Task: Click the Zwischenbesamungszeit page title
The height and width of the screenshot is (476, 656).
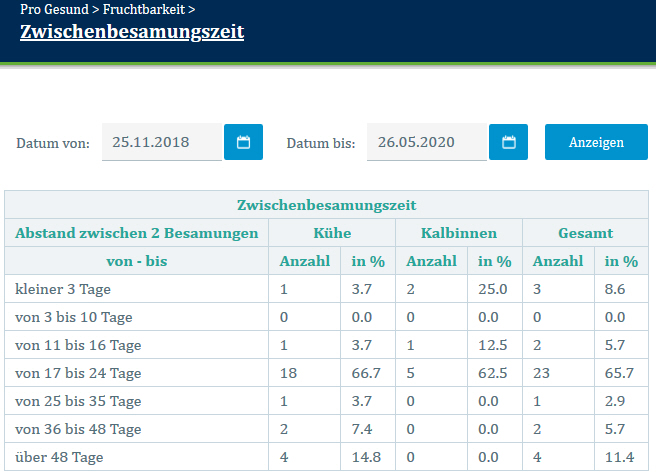Action: (x=132, y=31)
